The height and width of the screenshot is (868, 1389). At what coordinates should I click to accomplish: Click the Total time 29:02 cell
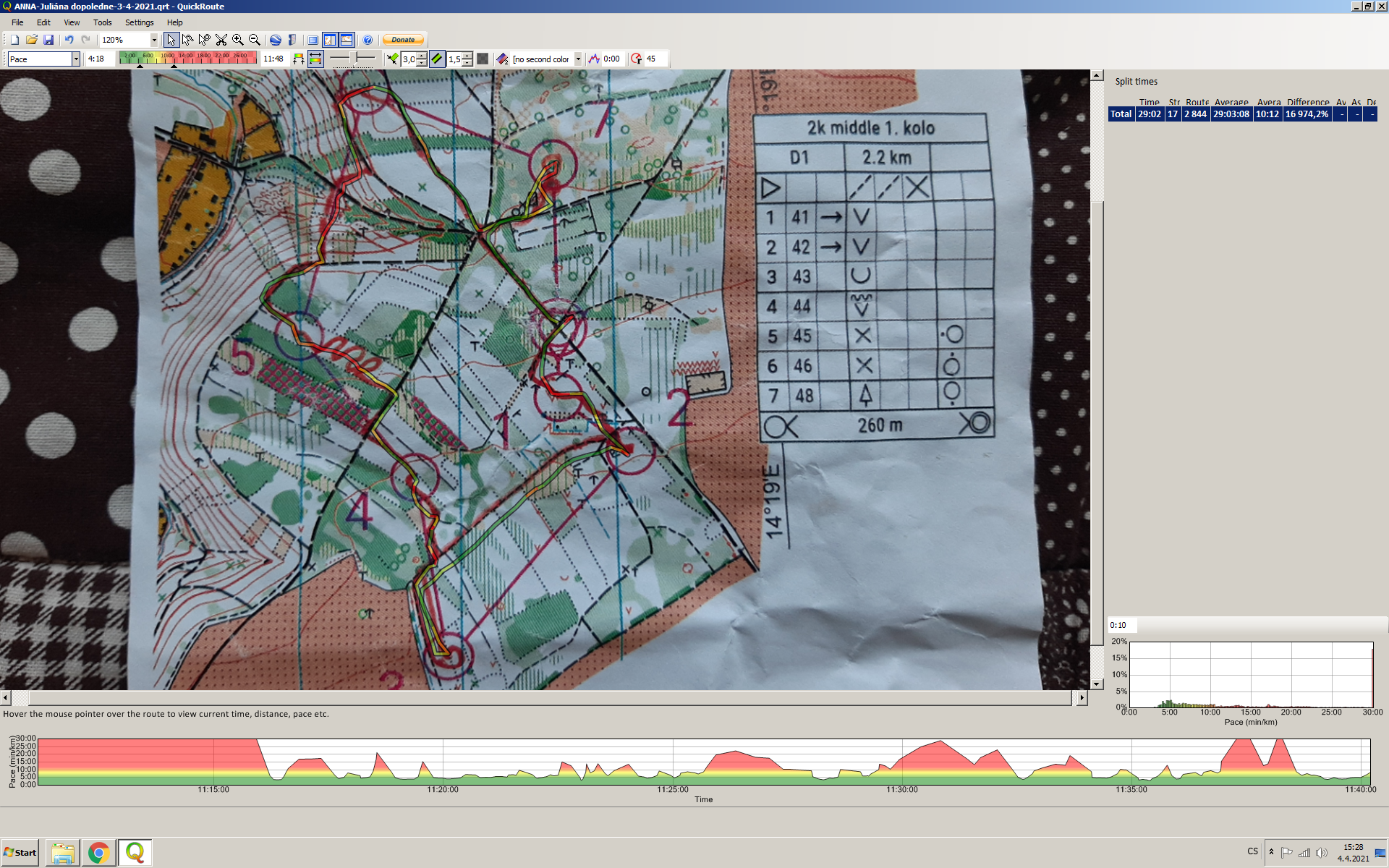(x=1149, y=114)
